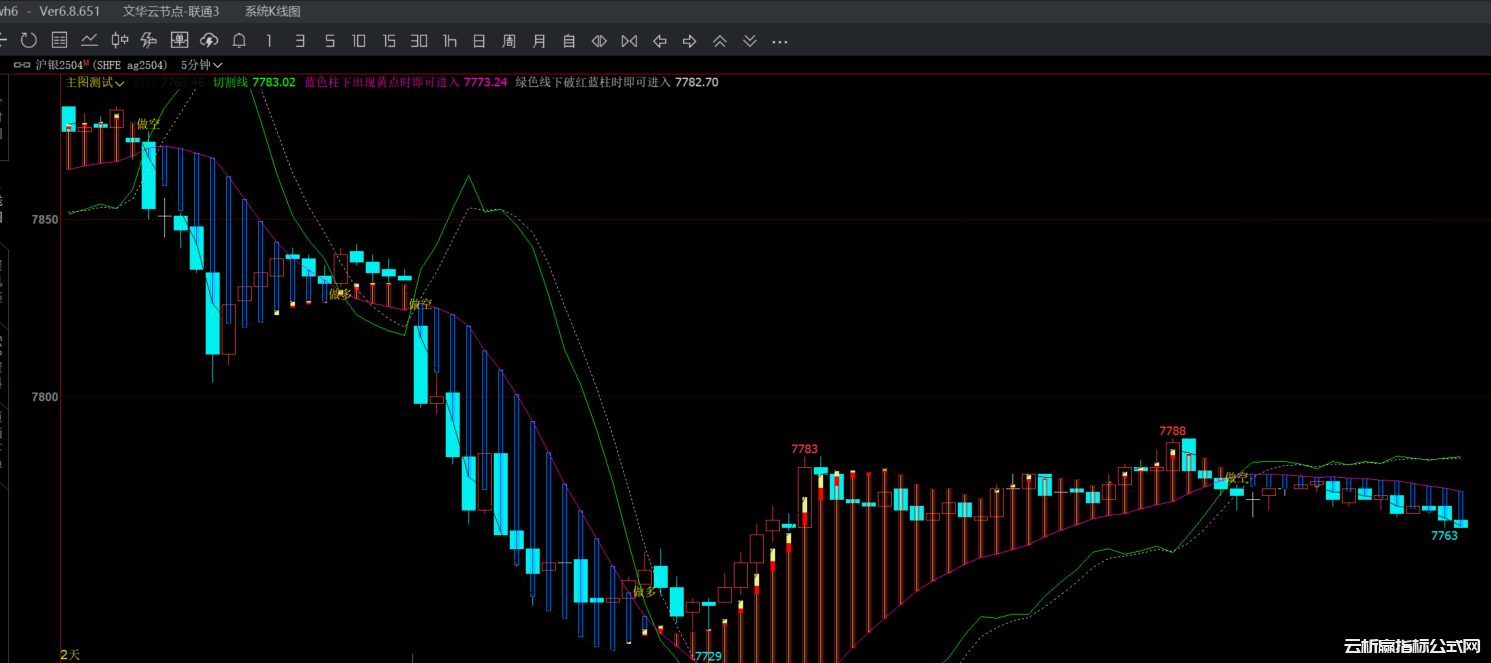Click the double down chevron icon

pos(749,41)
